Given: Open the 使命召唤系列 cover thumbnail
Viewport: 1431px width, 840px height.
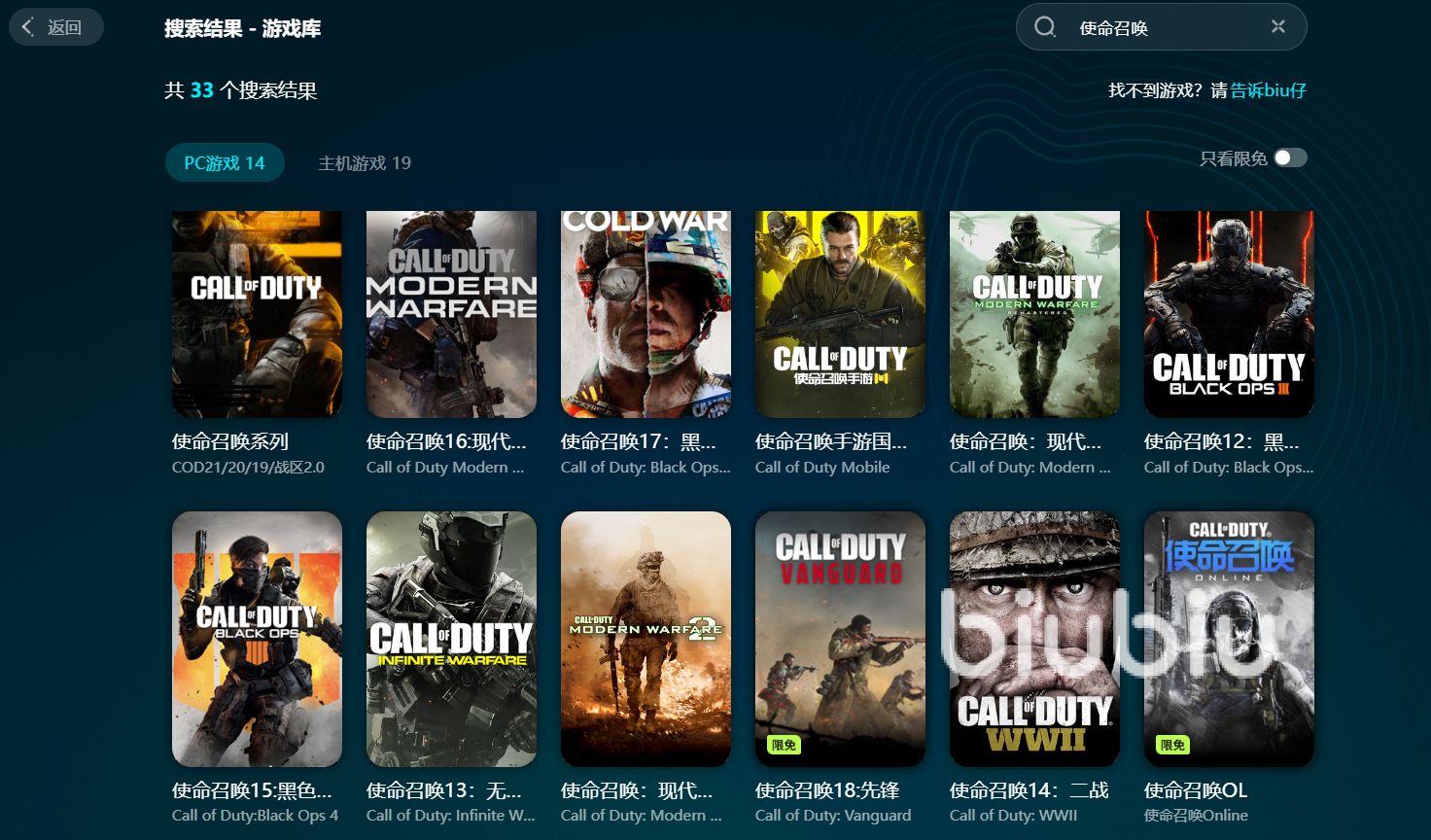Looking at the screenshot, I should [257, 314].
